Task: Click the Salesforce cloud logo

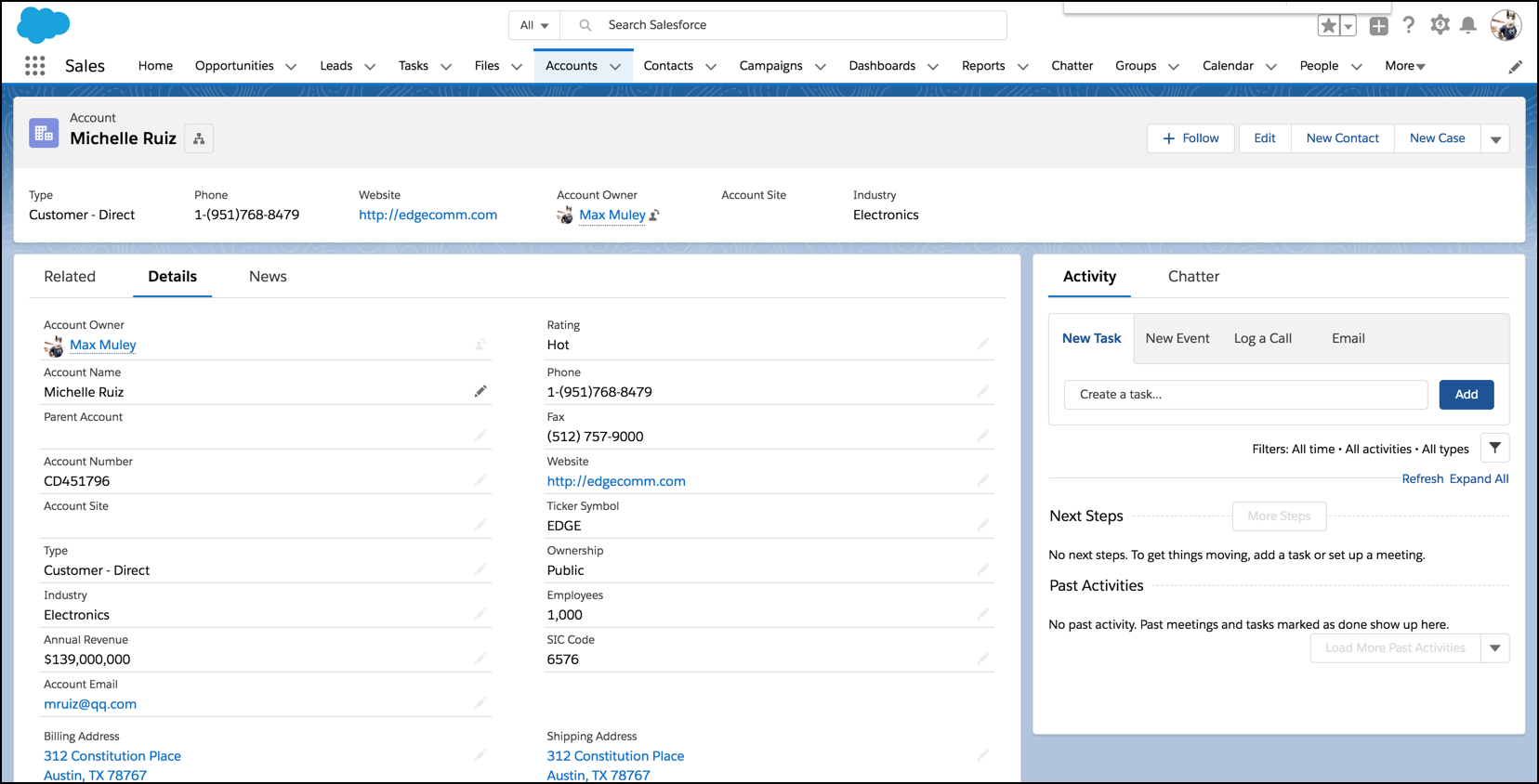Action: [43, 25]
